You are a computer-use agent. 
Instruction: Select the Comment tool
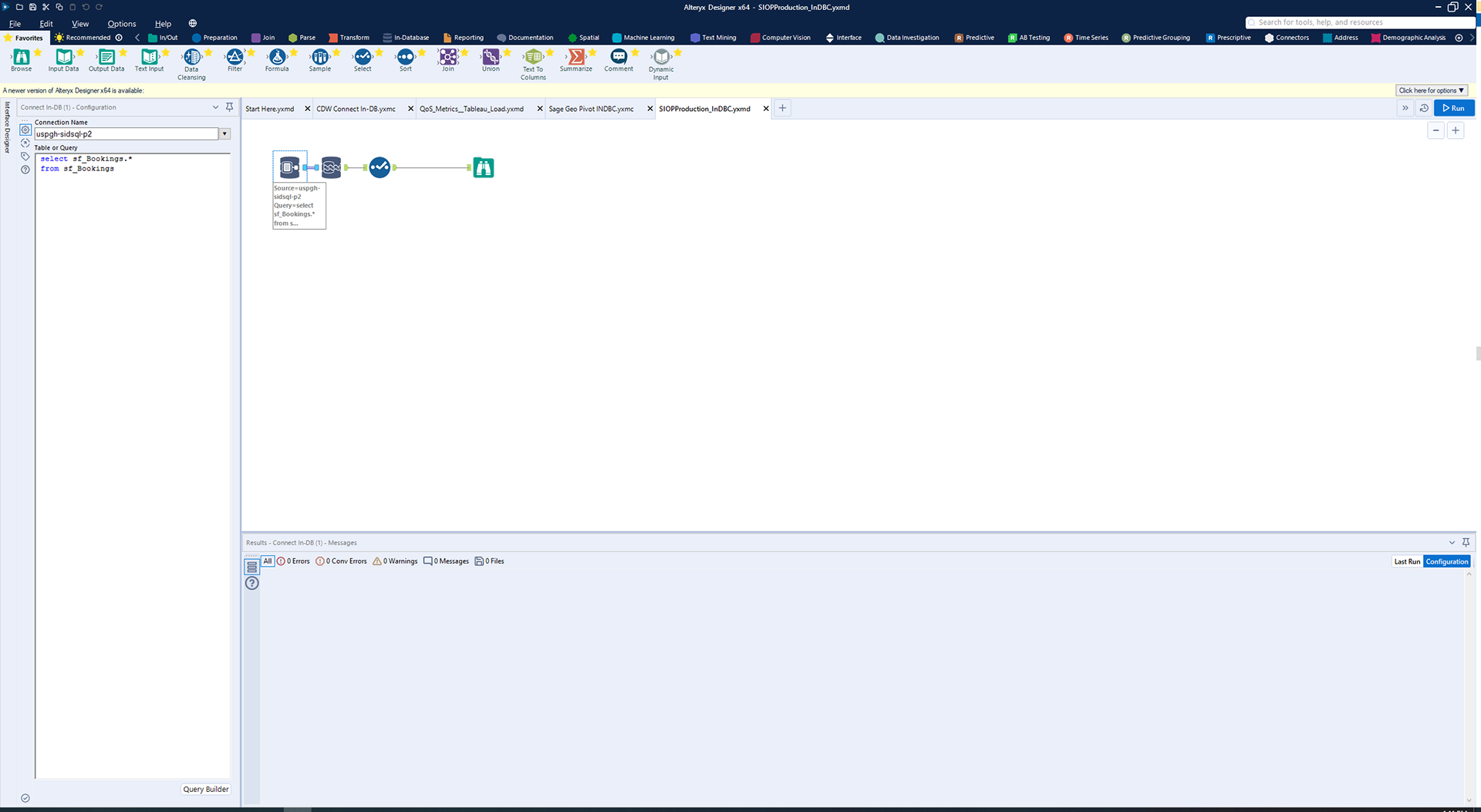[x=619, y=60]
